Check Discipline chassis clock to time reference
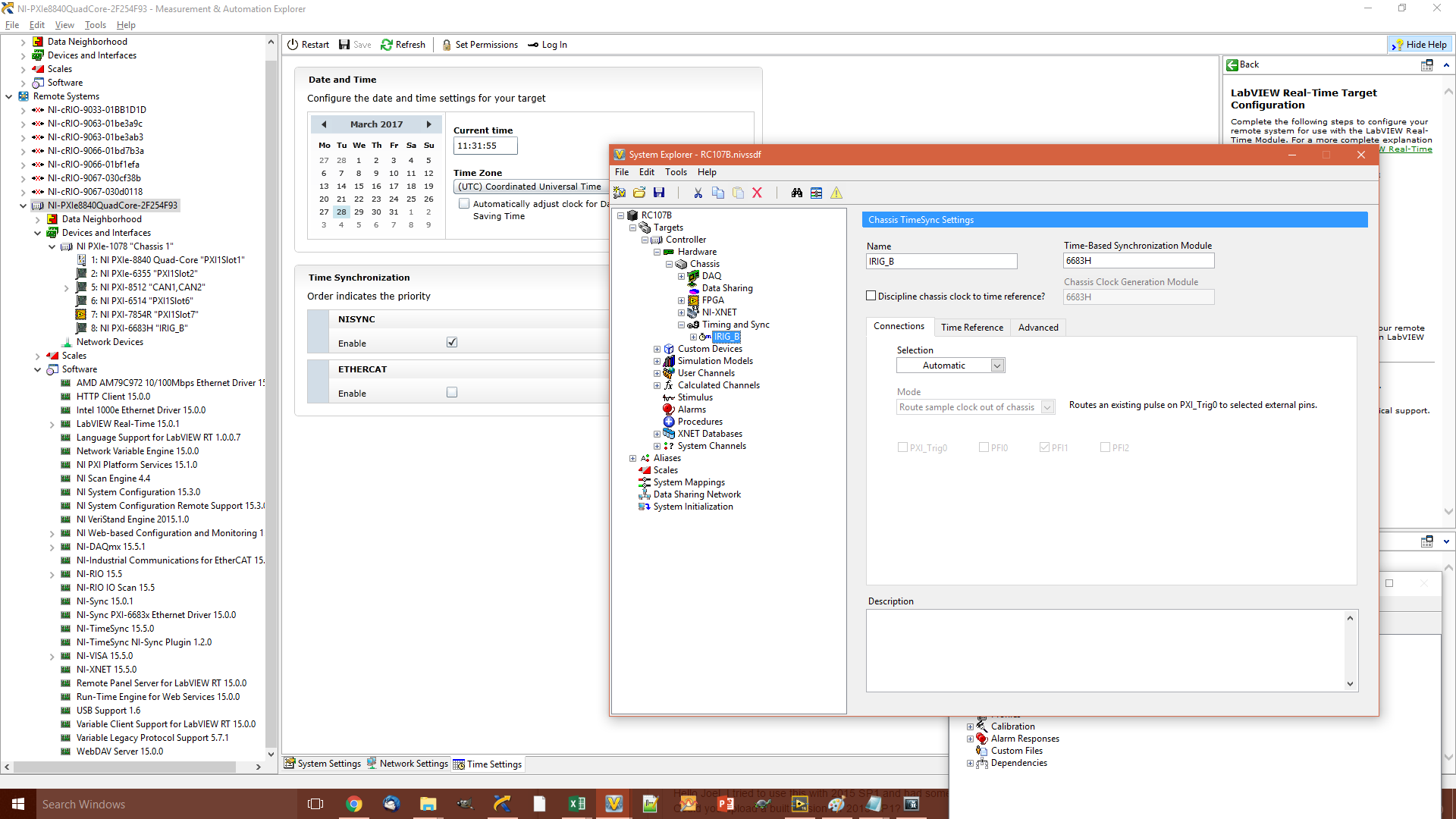Image resolution: width=1456 pixels, height=819 pixels. point(871,296)
